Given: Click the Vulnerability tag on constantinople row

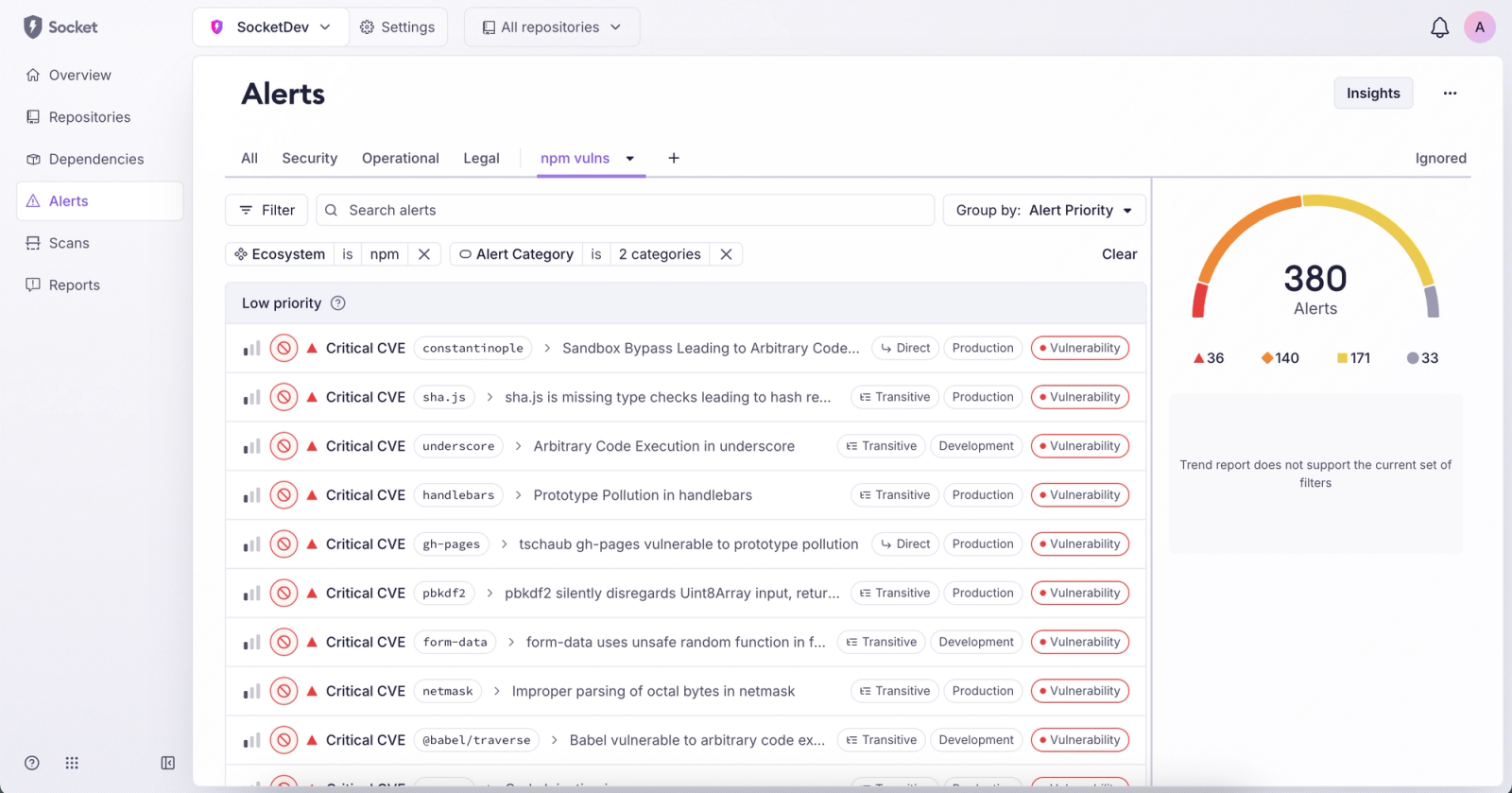Looking at the screenshot, I should pyautogui.click(x=1080, y=348).
